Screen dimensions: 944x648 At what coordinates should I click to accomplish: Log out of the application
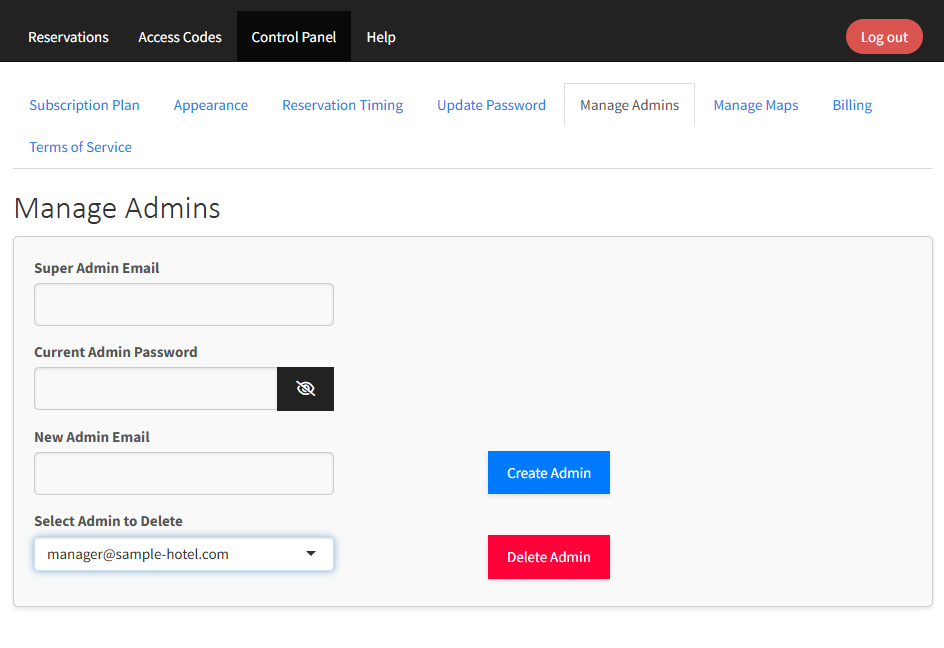coord(884,36)
